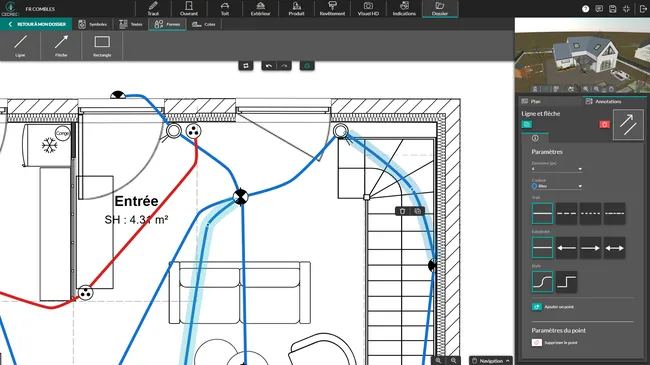Select the angular stepped line style

pyautogui.click(x=566, y=282)
